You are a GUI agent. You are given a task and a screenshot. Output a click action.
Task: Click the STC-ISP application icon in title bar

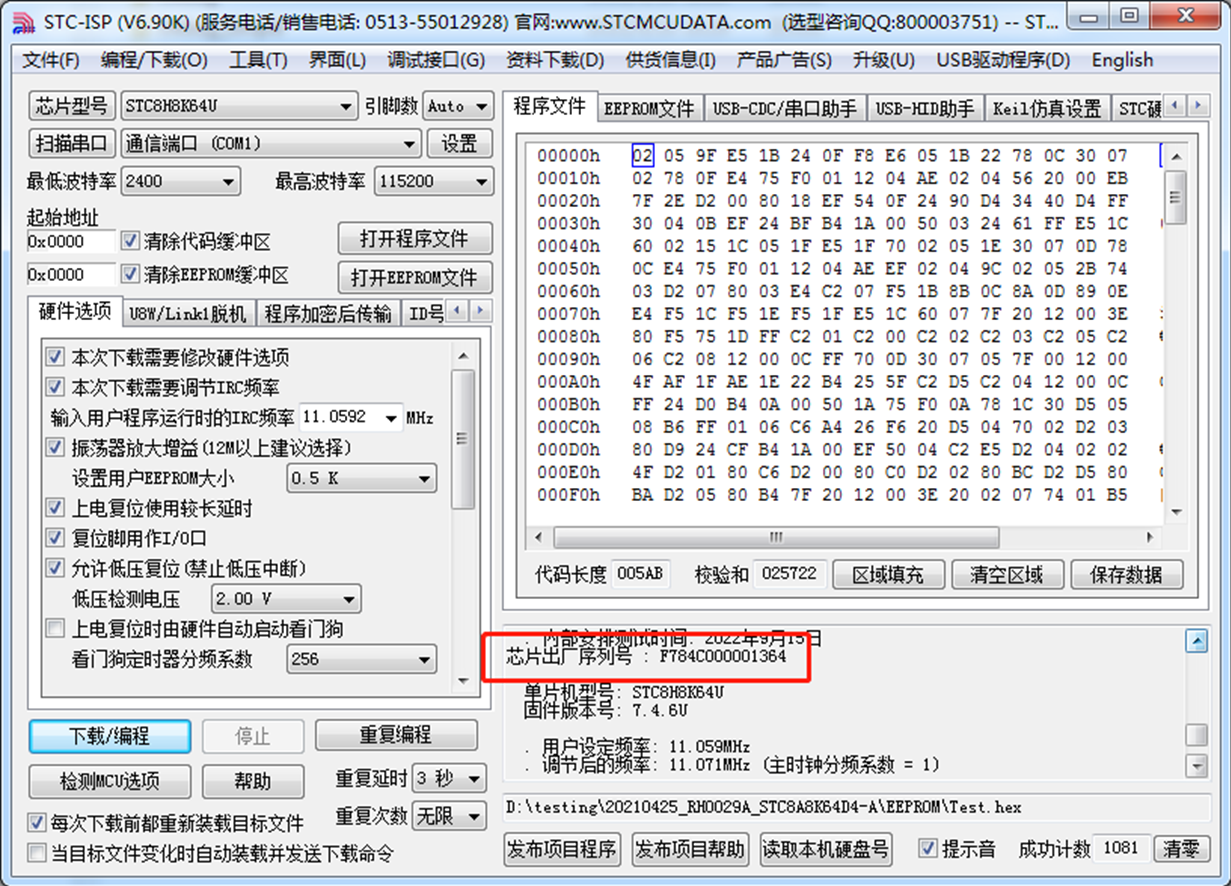(23, 21)
